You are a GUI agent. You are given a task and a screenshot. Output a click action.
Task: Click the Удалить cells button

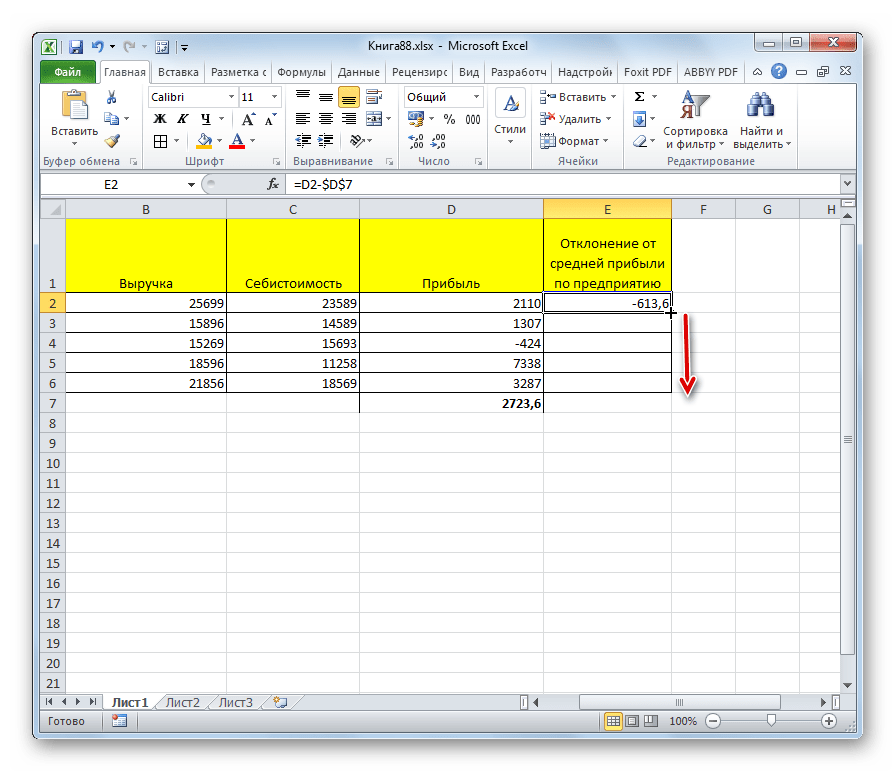pyautogui.click(x=574, y=119)
